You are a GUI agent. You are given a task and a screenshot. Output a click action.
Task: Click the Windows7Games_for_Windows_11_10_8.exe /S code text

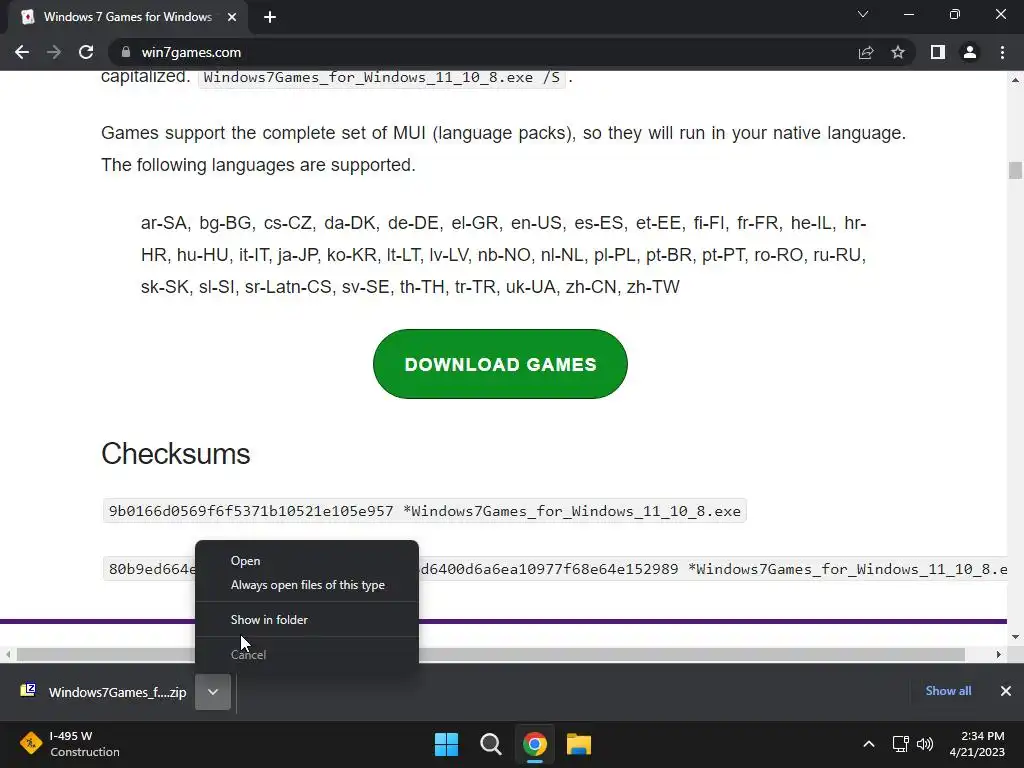[x=382, y=77]
